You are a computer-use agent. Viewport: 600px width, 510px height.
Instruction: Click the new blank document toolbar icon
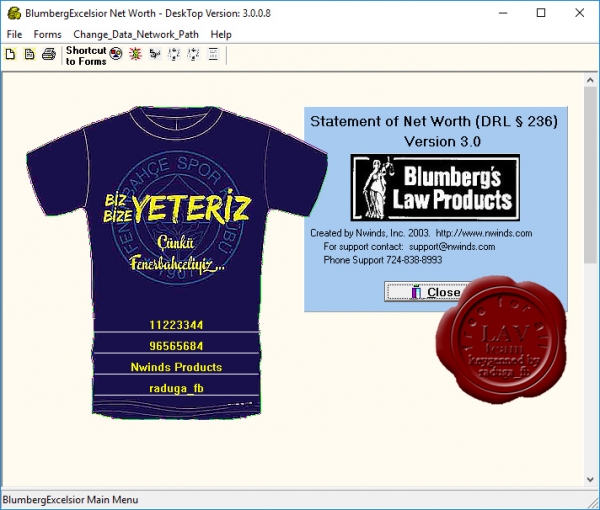click(x=10, y=54)
